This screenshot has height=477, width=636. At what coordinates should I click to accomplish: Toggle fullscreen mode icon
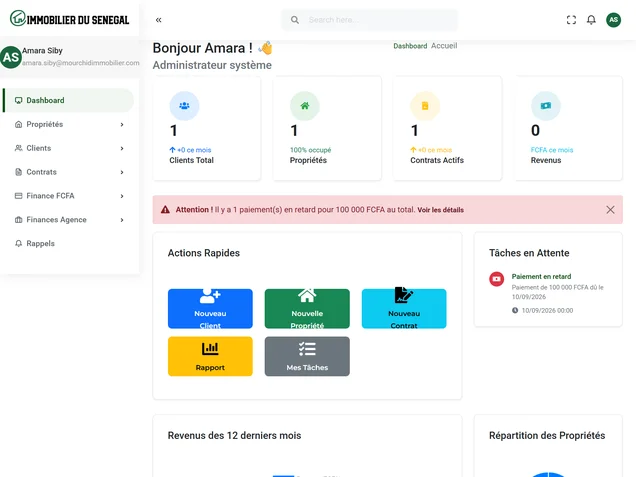click(571, 20)
